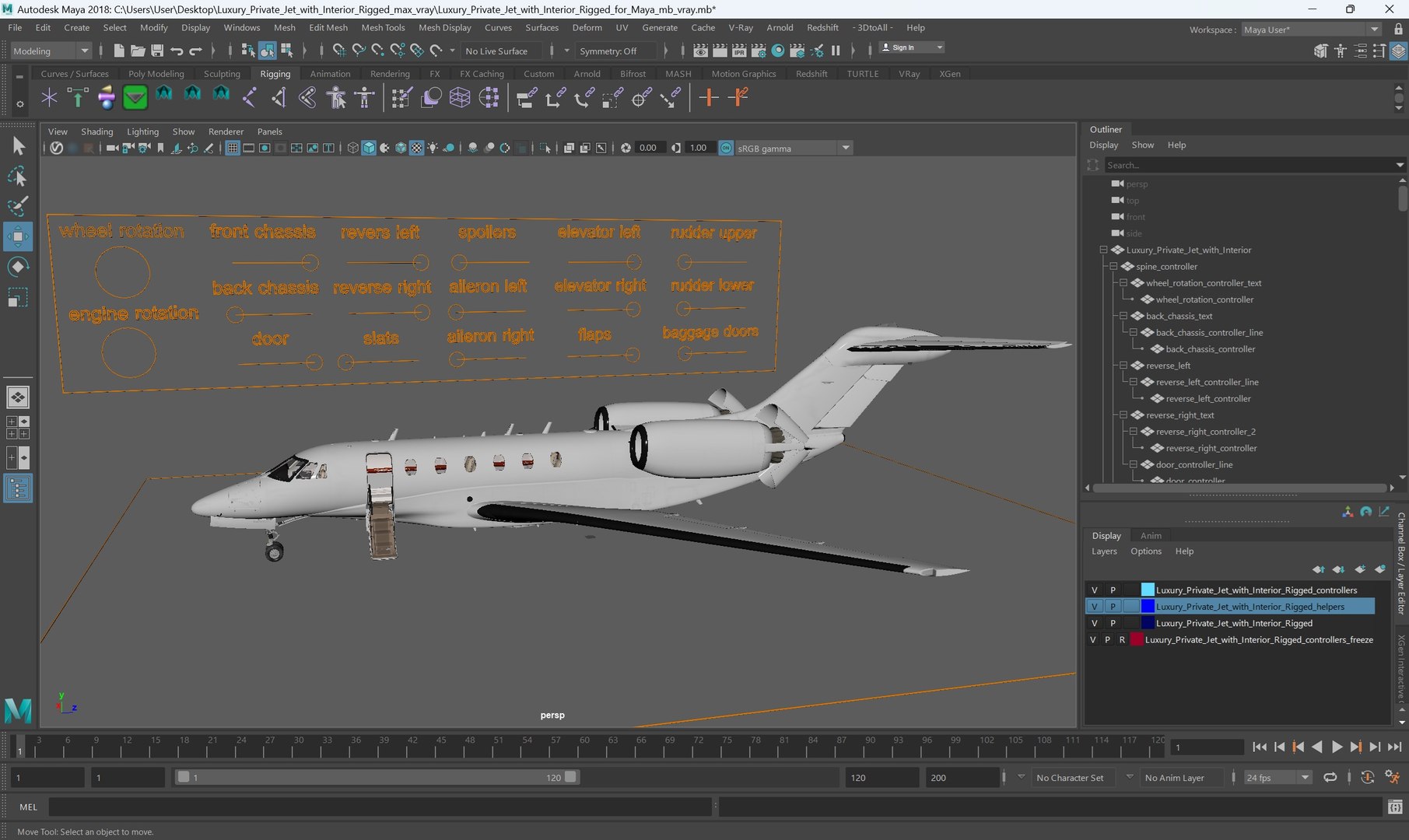Image resolution: width=1409 pixels, height=840 pixels.
Task: Switch to the Anim tab in layer editor
Action: click(1151, 535)
